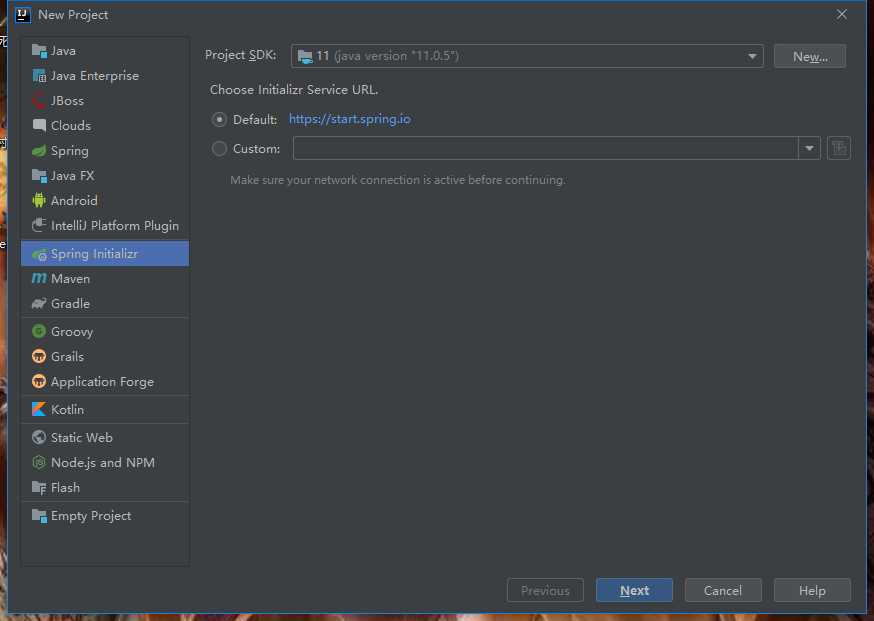Choose Maven project type label

[70, 279]
